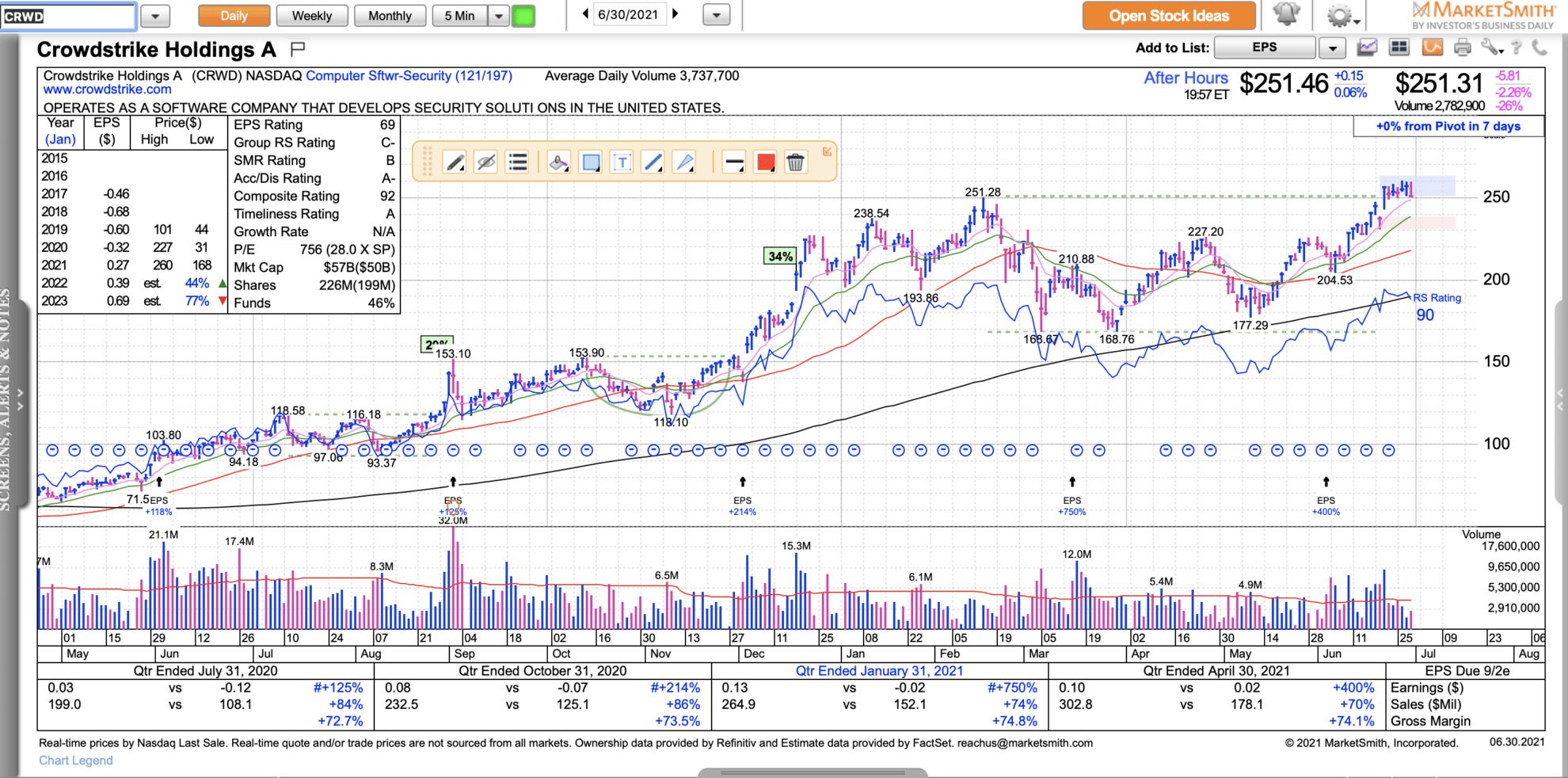Select the trend line tool
Screen dimensions: 1568x778
click(x=653, y=162)
